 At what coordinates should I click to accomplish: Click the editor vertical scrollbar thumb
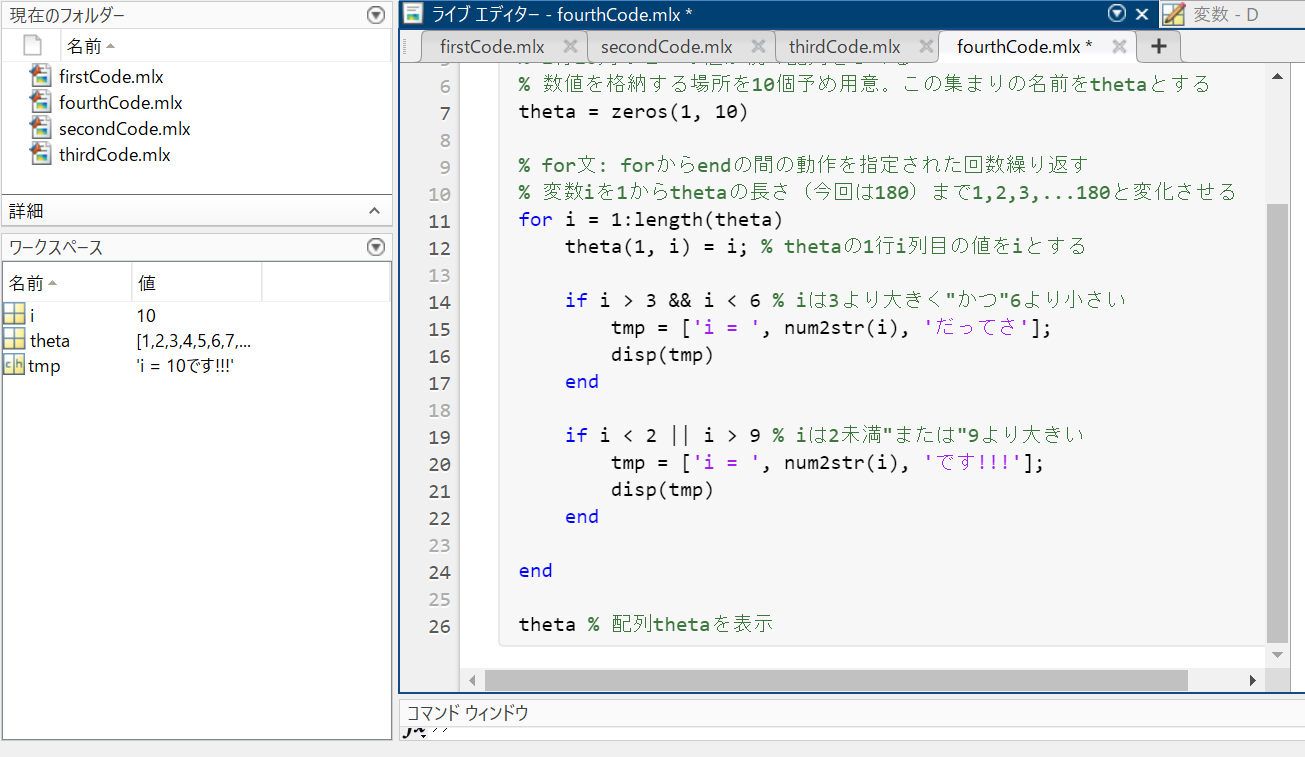pyautogui.click(x=1277, y=422)
